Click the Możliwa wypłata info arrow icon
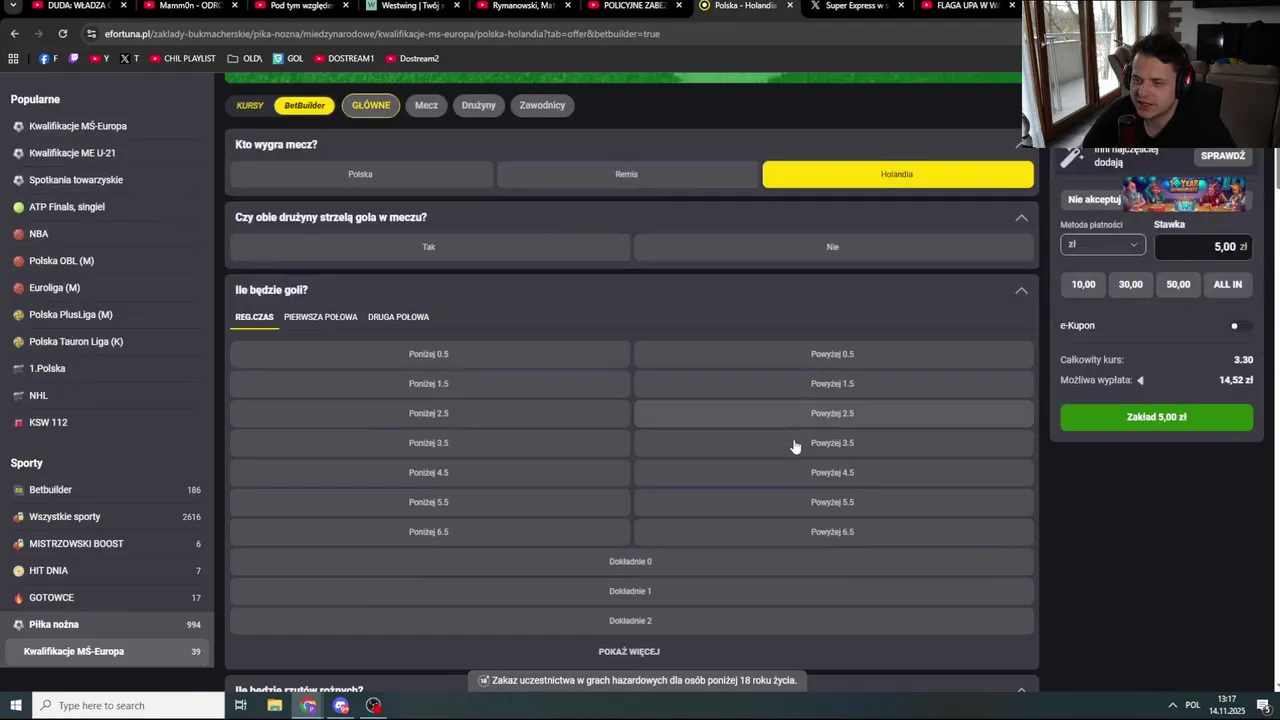Image resolution: width=1280 pixels, height=720 pixels. point(1140,380)
